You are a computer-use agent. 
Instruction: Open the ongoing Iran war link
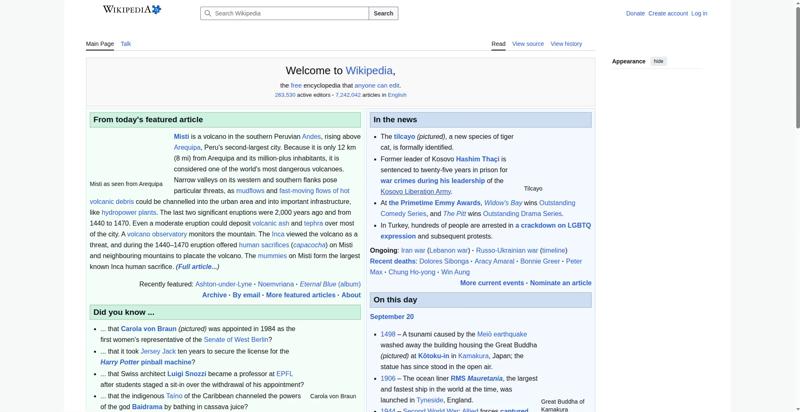click(413, 250)
